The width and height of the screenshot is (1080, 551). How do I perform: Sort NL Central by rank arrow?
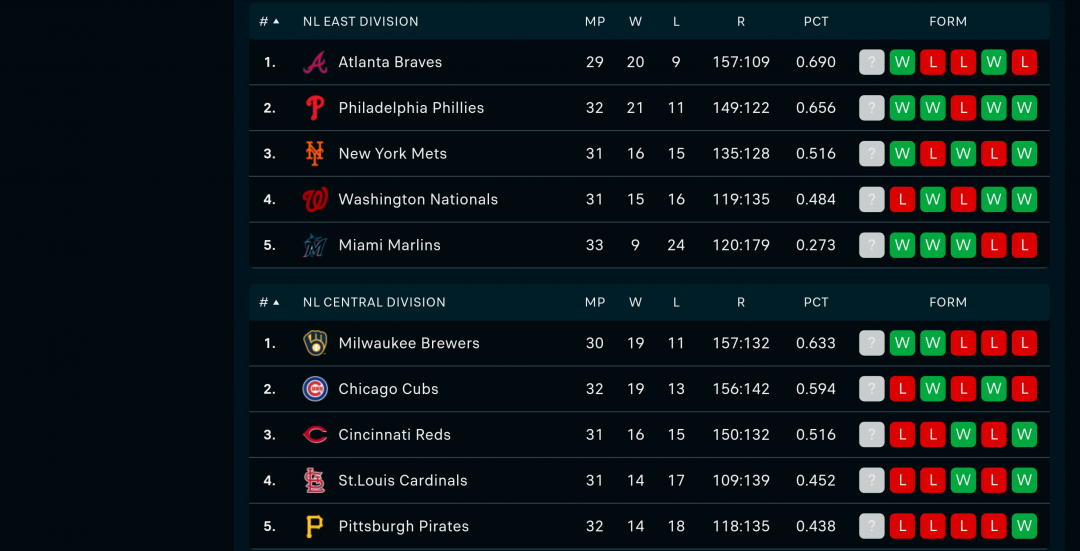(x=276, y=302)
